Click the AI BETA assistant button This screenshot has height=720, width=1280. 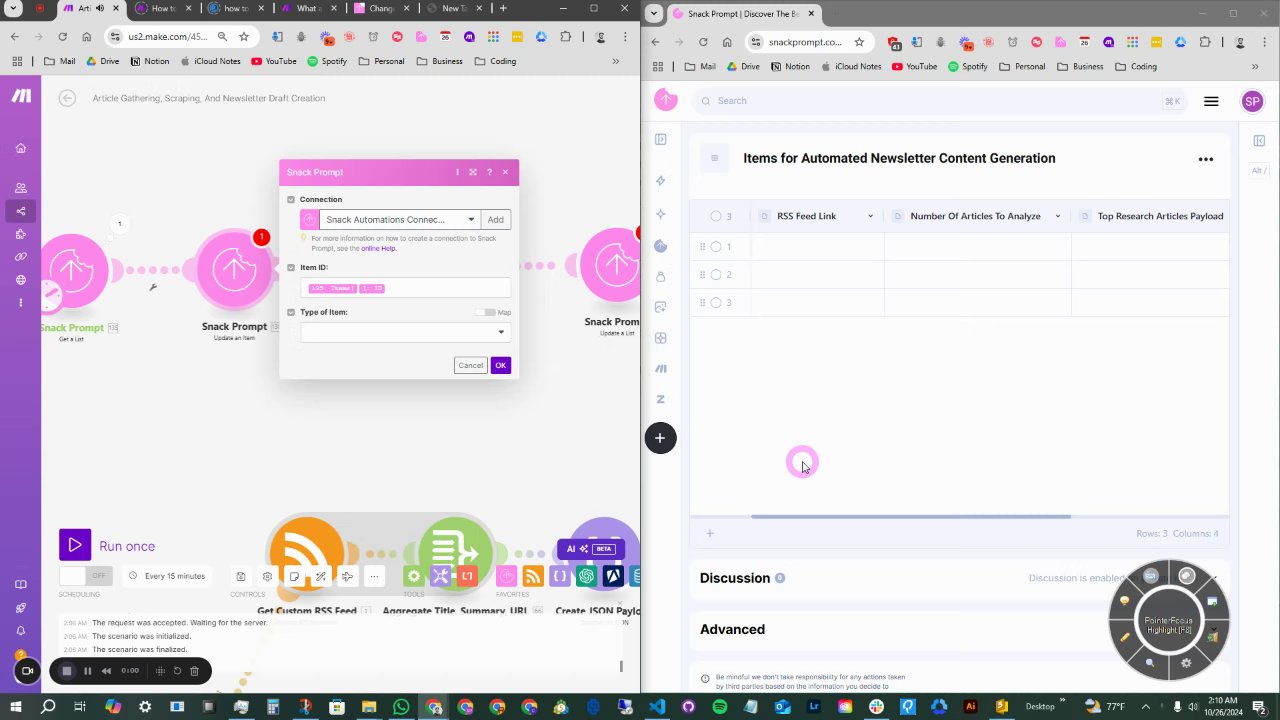(x=591, y=549)
